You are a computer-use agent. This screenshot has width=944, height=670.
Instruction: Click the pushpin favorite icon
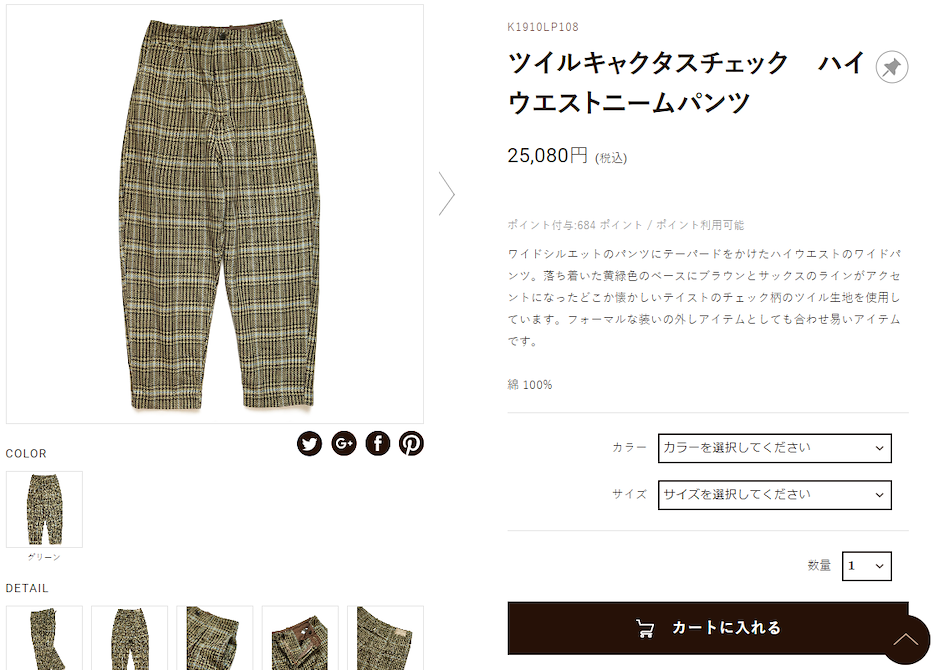pyautogui.click(x=892, y=67)
